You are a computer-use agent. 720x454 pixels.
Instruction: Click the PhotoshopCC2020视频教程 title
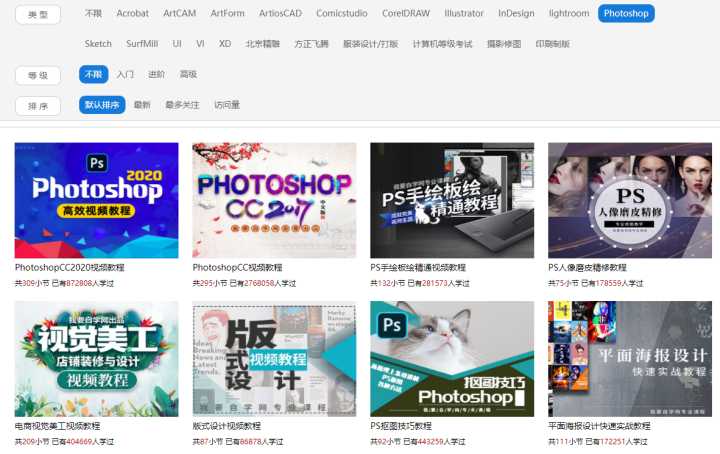pyautogui.click(x=69, y=268)
